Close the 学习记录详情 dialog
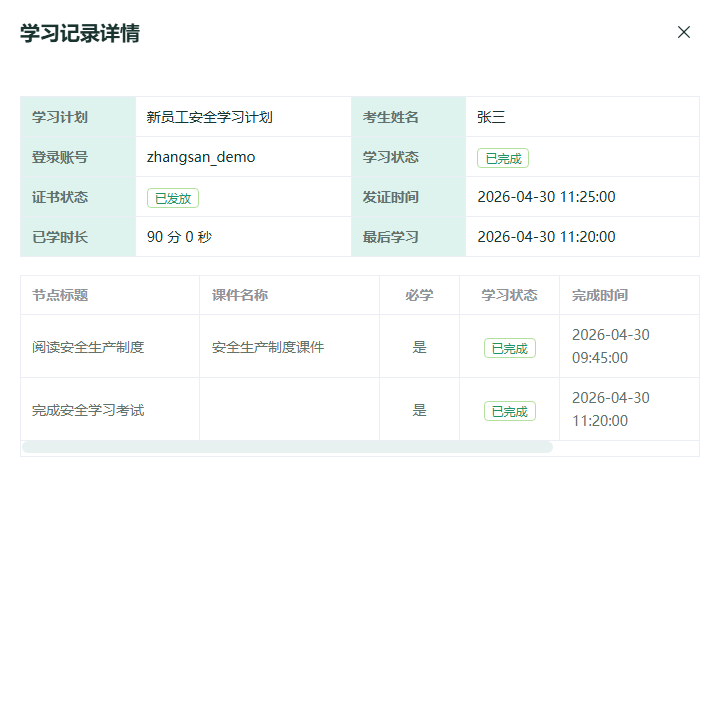 coord(684,32)
